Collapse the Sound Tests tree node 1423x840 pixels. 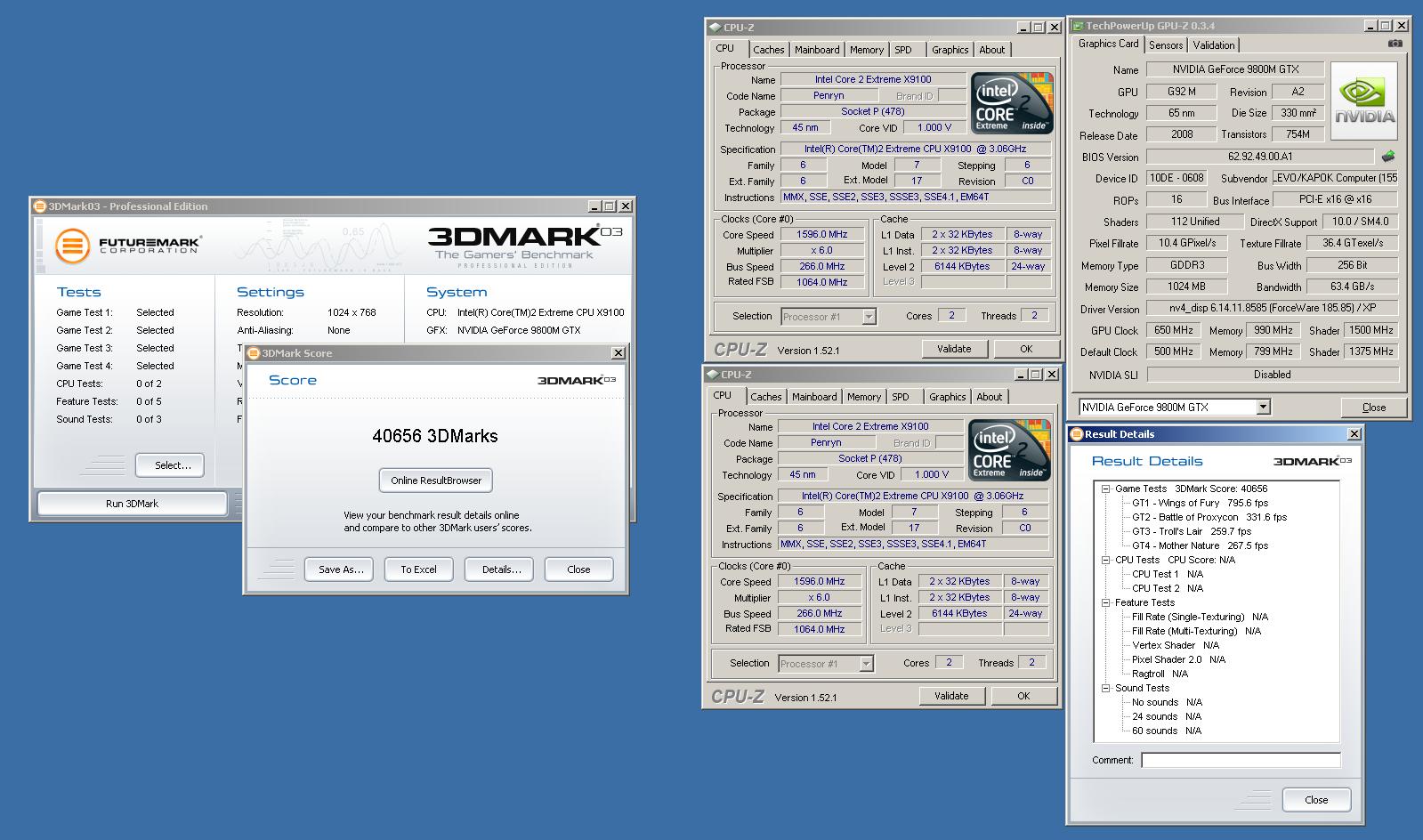[x=1106, y=688]
